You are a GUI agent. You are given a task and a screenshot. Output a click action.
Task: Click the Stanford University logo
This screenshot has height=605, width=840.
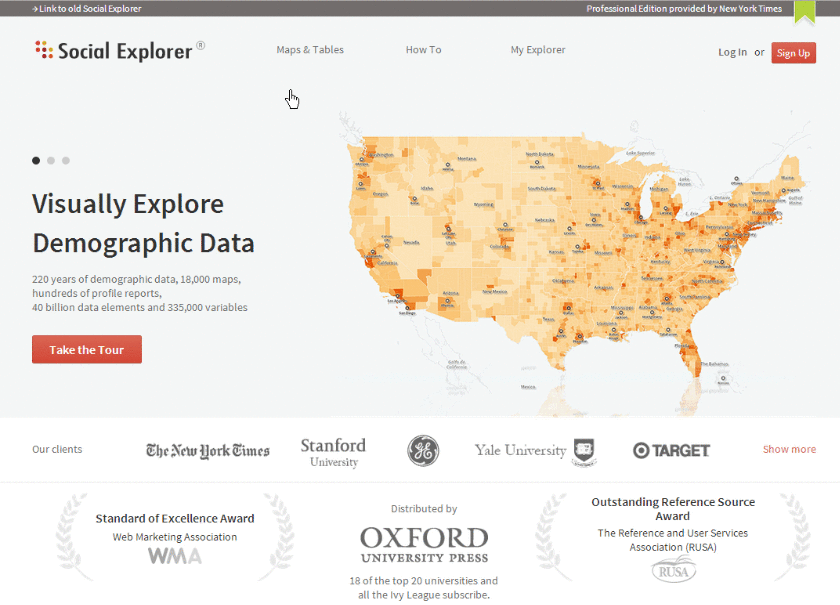click(x=333, y=451)
